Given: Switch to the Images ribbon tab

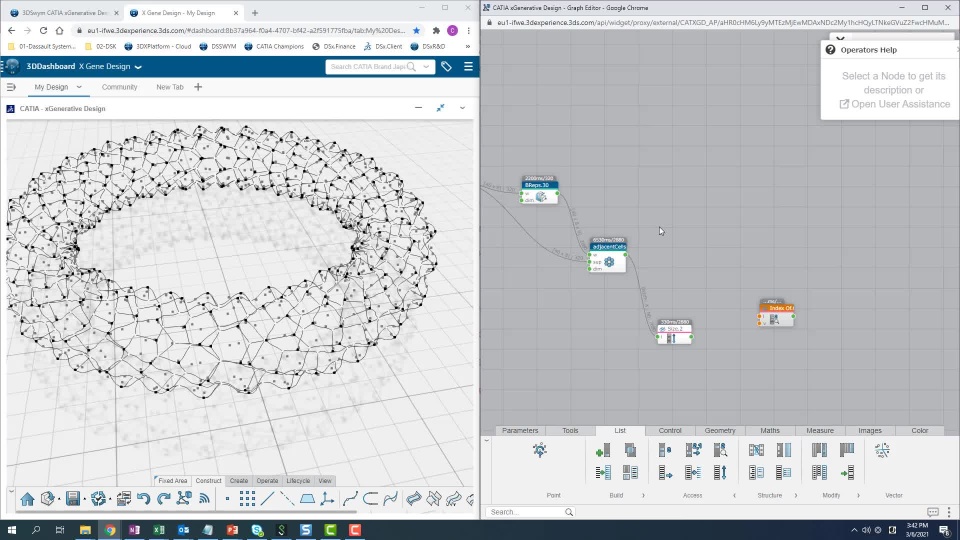Looking at the screenshot, I should (870, 430).
